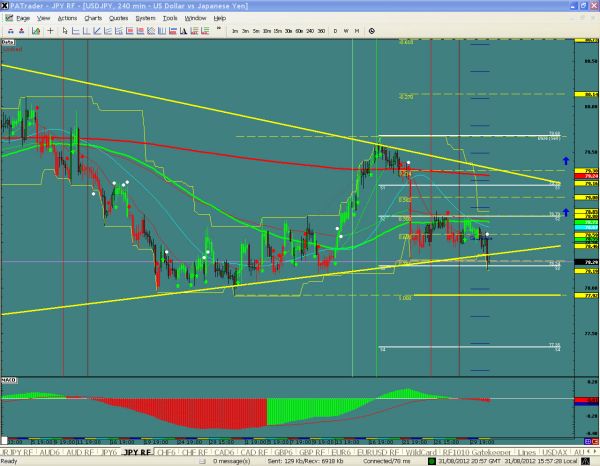The height and width of the screenshot is (466, 600).
Task: Click the beta label at chart top-left
Action: coord(8,44)
